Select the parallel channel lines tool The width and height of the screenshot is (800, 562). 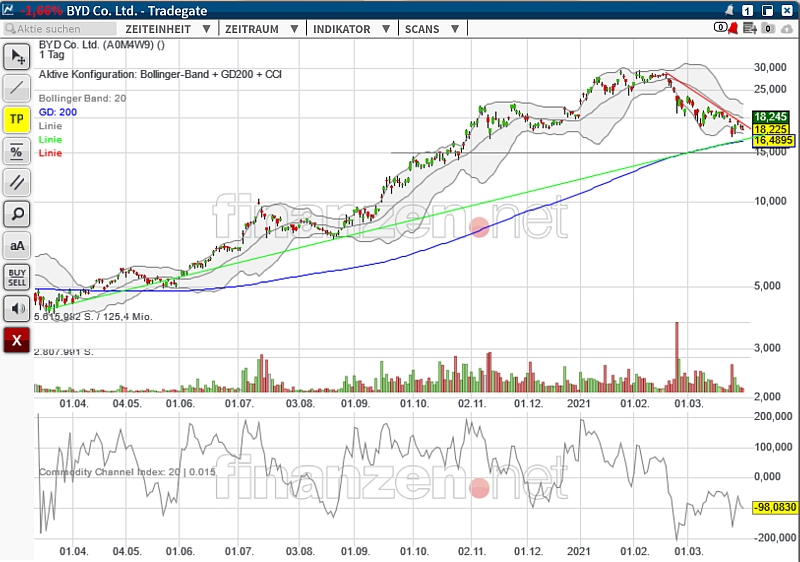tap(17, 183)
